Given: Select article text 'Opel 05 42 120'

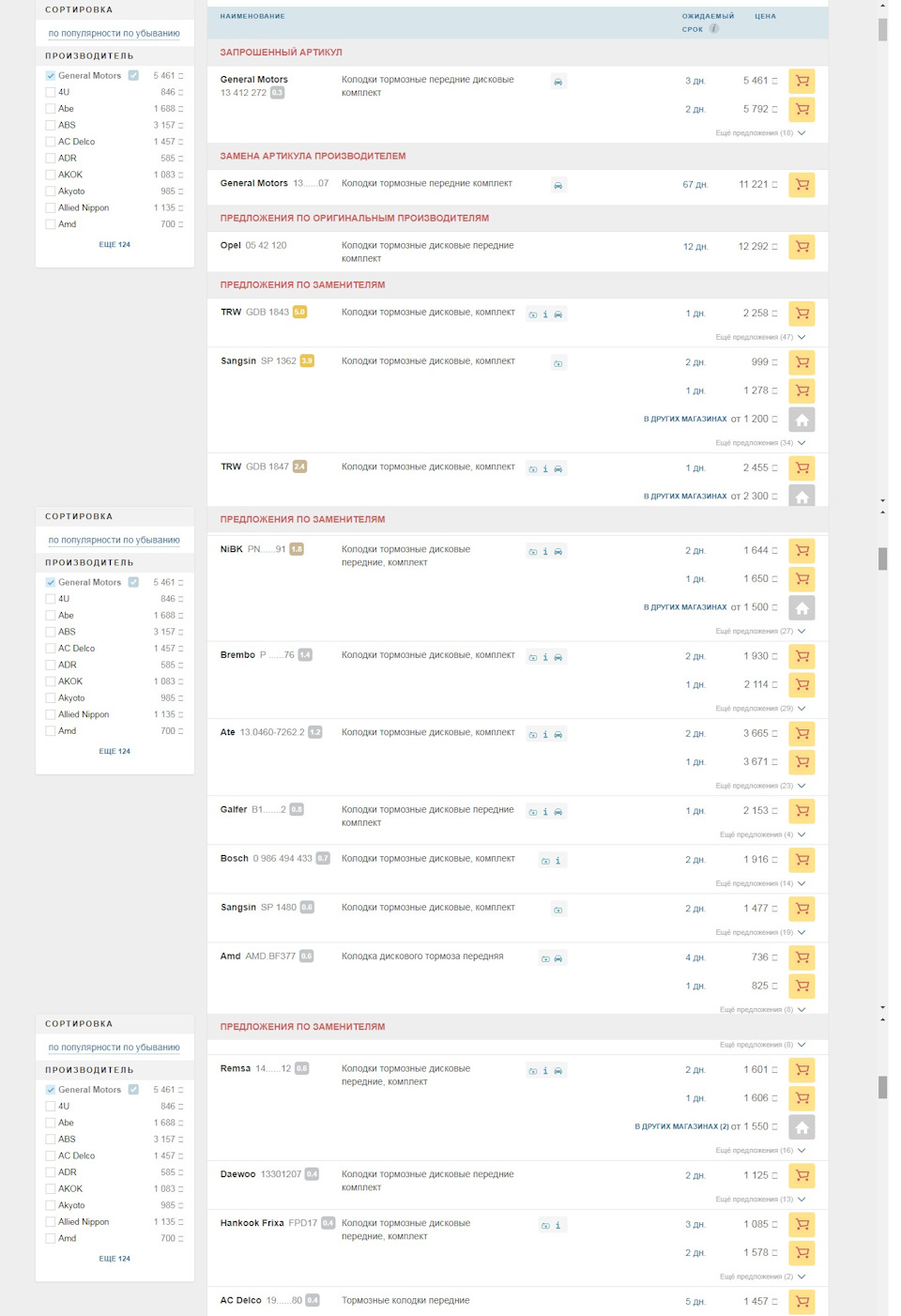Looking at the screenshot, I should (x=253, y=246).
